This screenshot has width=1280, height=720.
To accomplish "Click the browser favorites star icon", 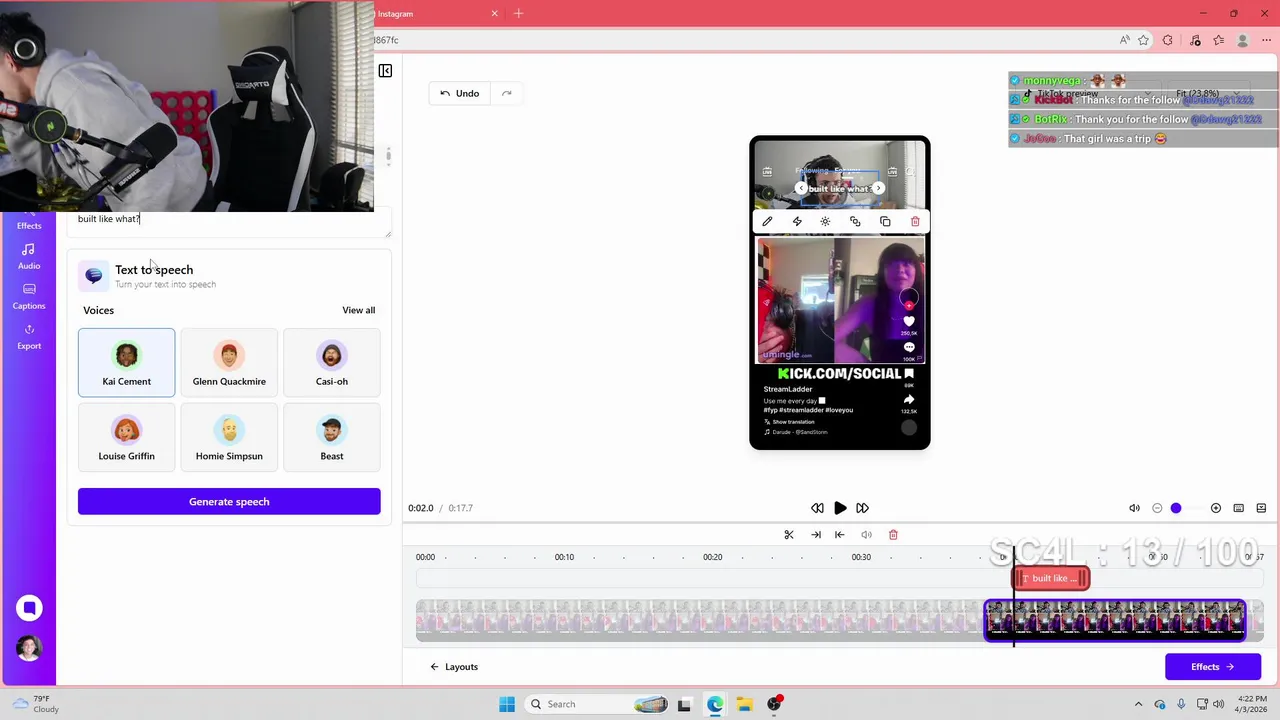I will pyautogui.click(x=1144, y=40).
